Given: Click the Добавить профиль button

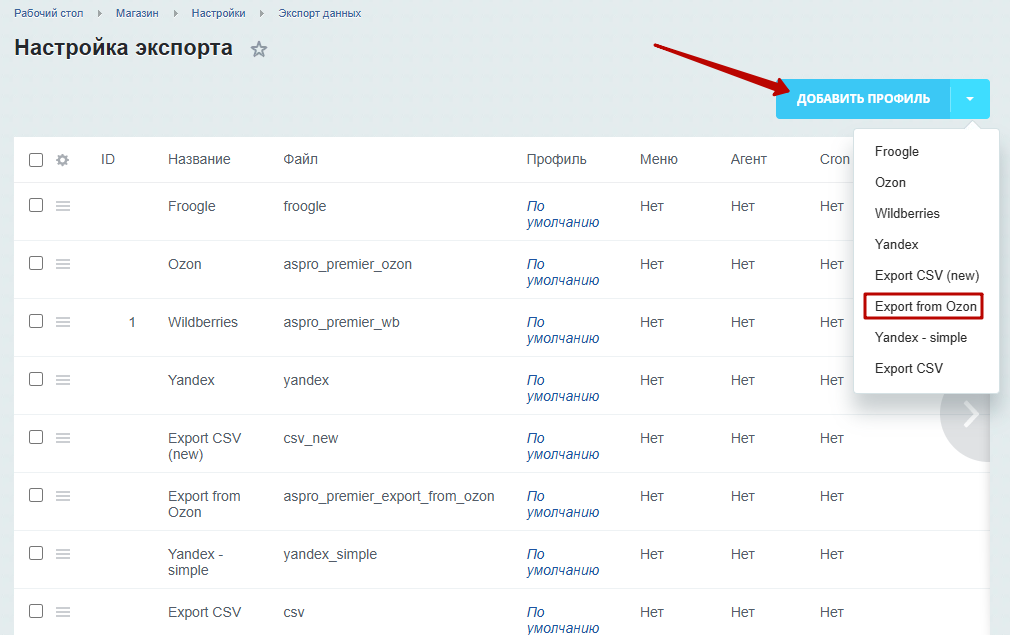Looking at the screenshot, I should 863,99.
